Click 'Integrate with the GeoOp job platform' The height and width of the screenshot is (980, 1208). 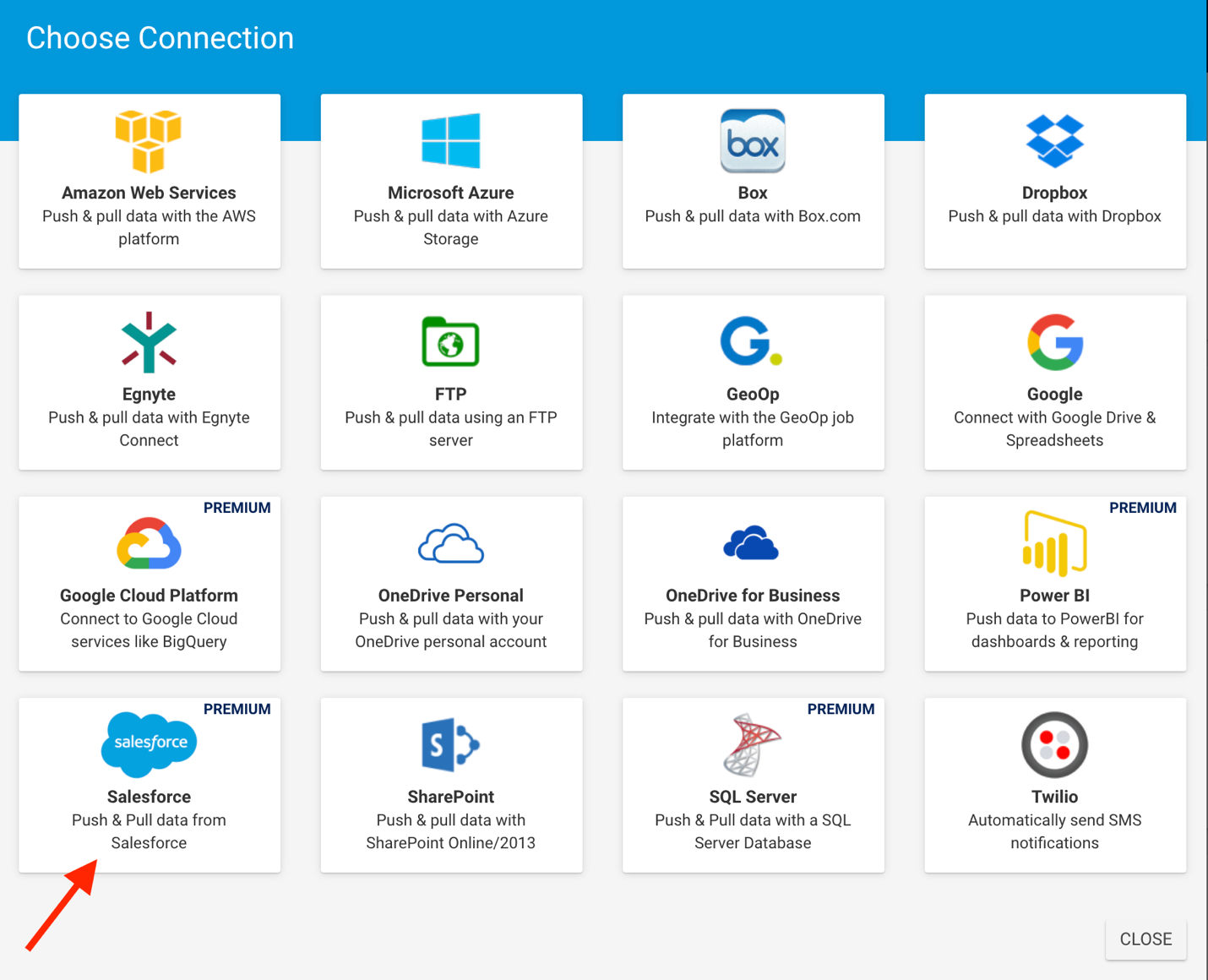pos(753,428)
